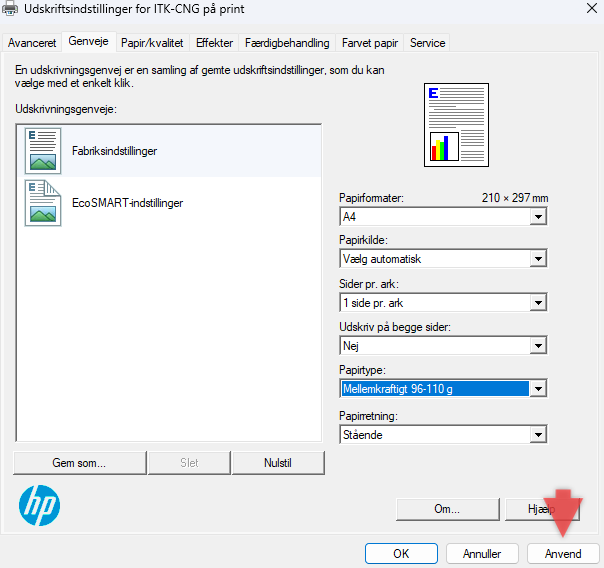Image resolution: width=604 pixels, height=568 pixels.
Task: Expand the Papirformater dropdown arrow
Action: tap(538, 217)
